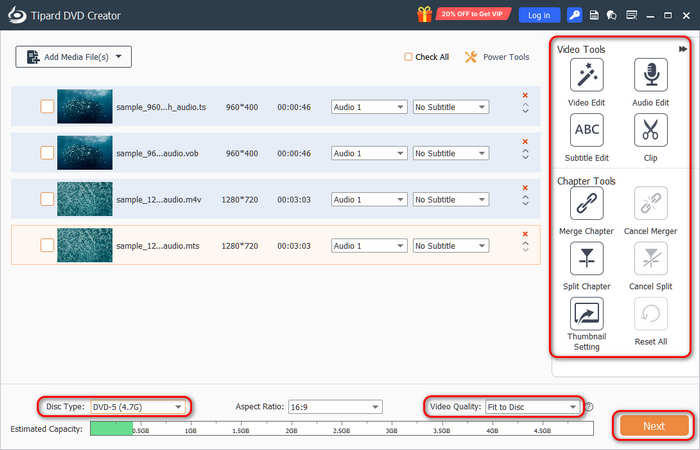Open No Subtitle dropdown for sample_960...h_audio.ts
The height and width of the screenshot is (450, 700).
click(x=451, y=107)
